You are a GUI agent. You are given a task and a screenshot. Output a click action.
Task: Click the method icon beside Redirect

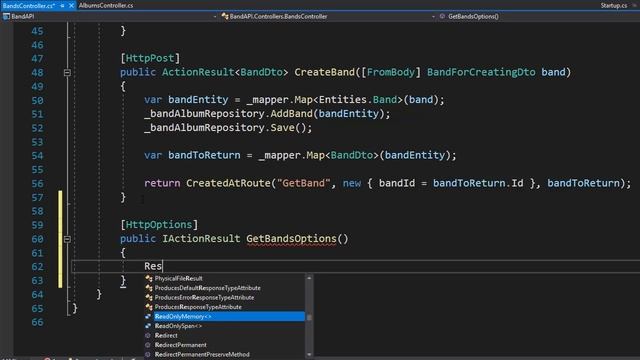click(x=148, y=336)
